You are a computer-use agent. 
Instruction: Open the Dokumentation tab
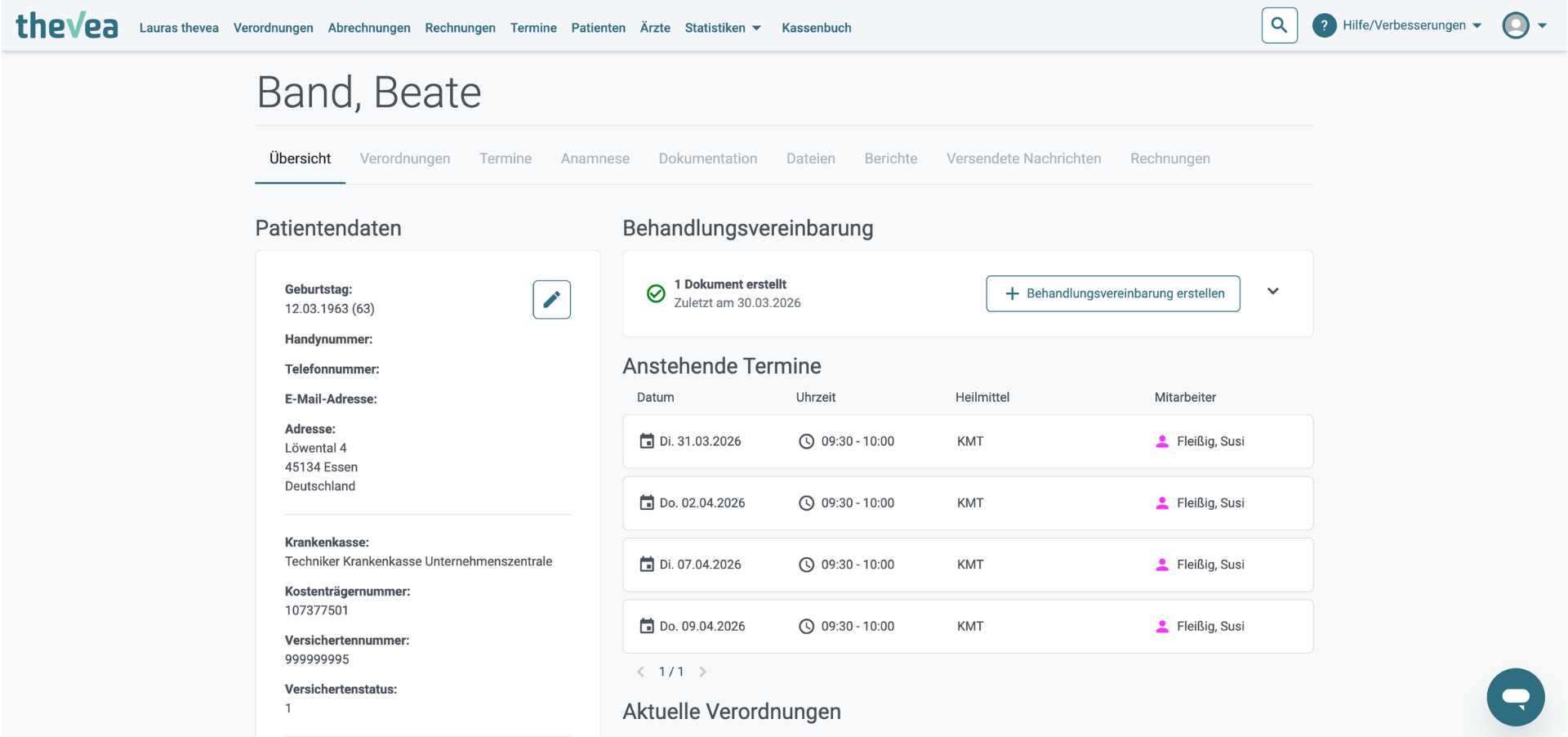click(x=708, y=159)
